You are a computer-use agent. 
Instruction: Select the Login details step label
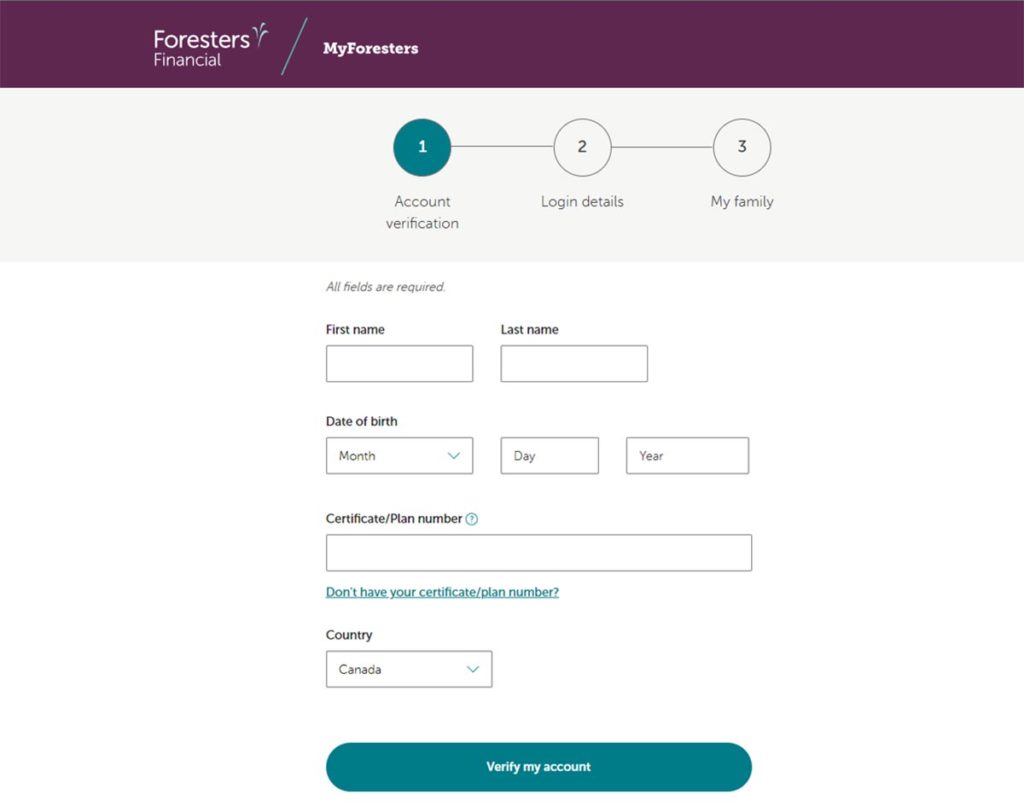click(x=582, y=201)
